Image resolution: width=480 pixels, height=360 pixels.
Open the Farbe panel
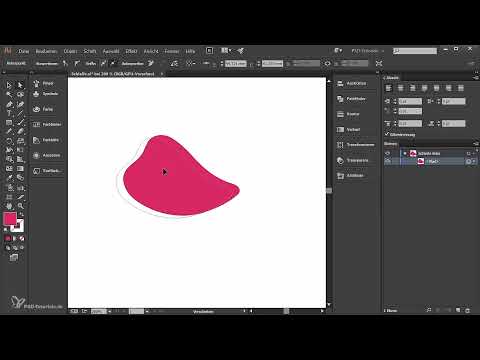coord(48,109)
